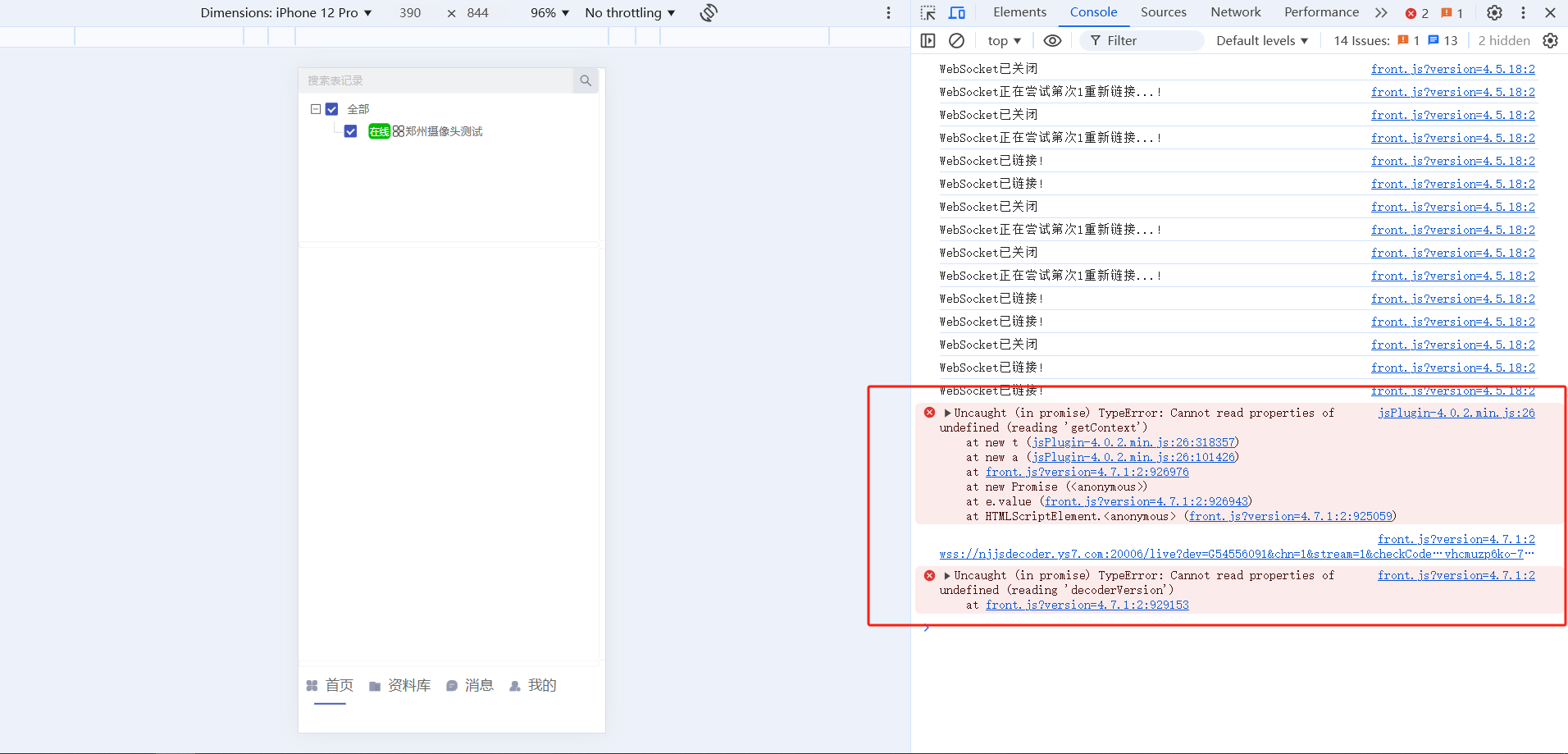Open the jsPlugin-4.0.2.min.js:26 source link

(x=1456, y=413)
